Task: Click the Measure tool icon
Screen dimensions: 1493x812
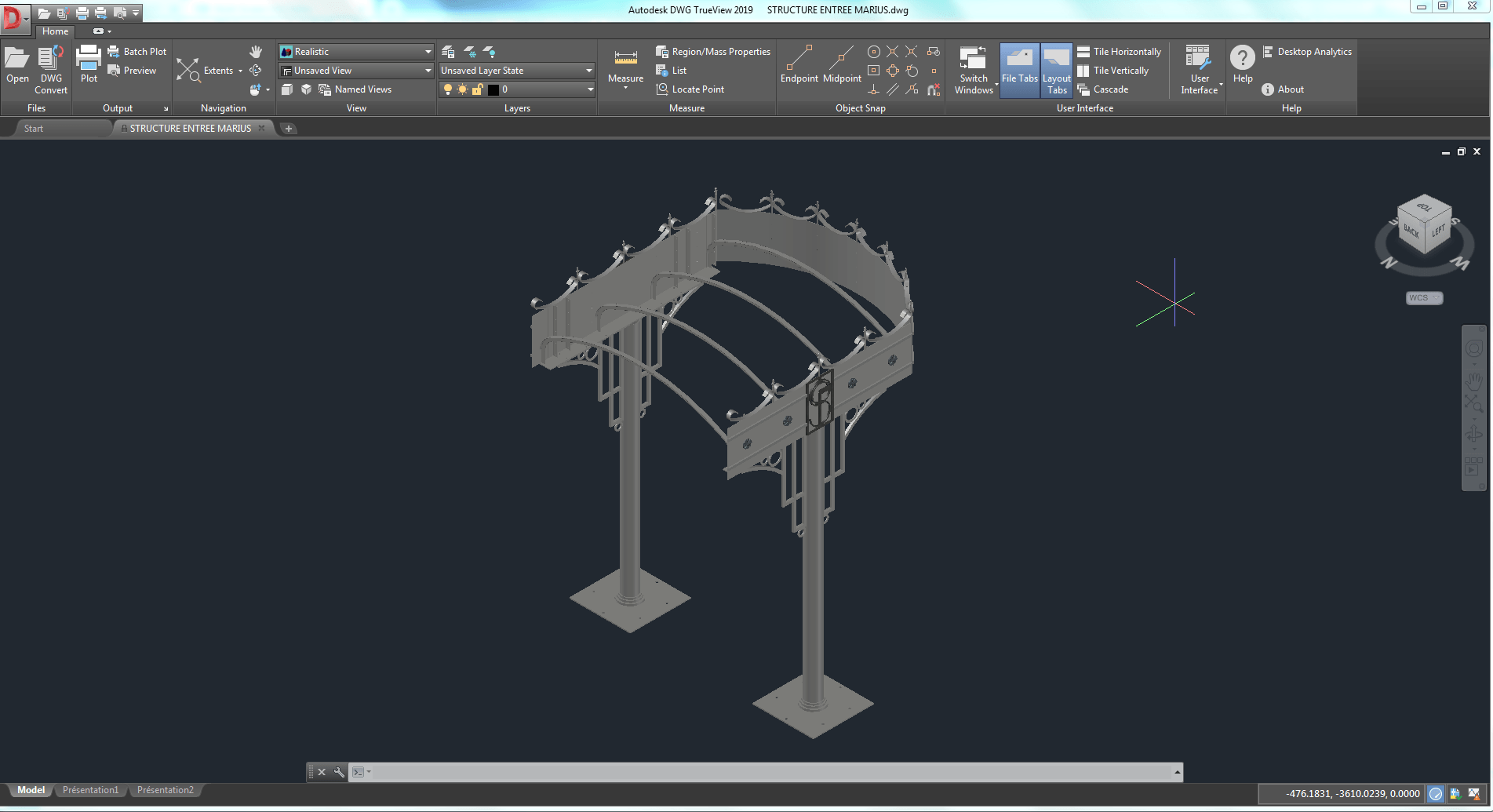Action: click(x=625, y=59)
